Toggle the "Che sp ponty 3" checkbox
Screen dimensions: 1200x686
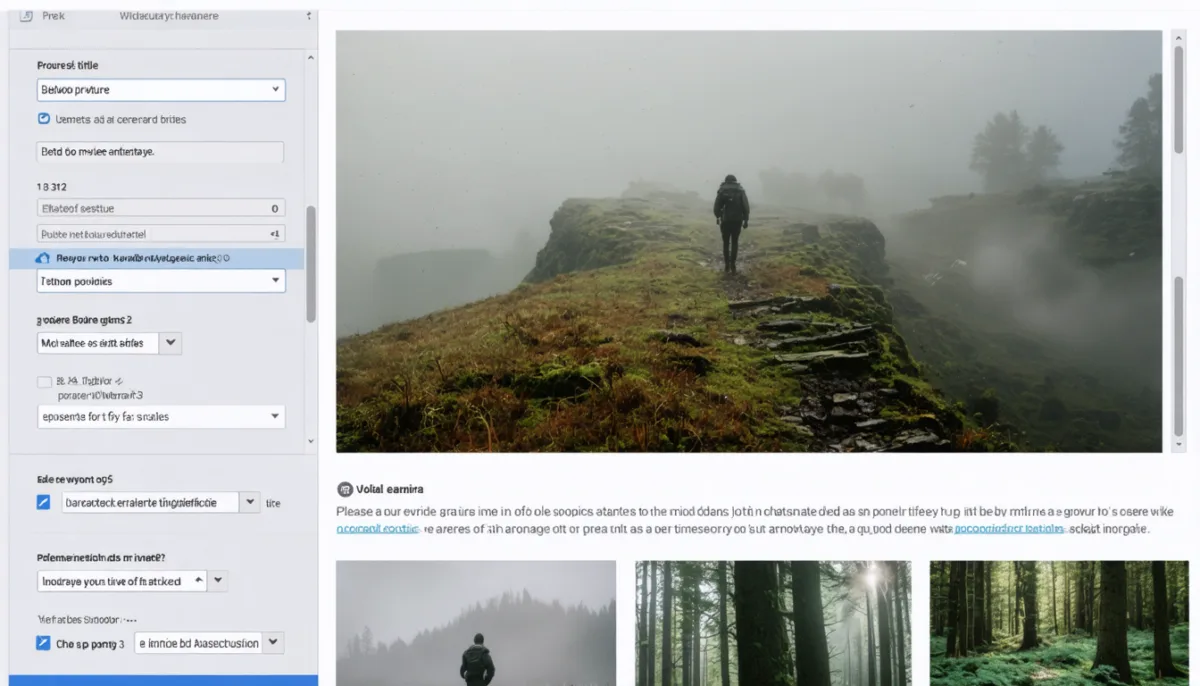point(43,643)
